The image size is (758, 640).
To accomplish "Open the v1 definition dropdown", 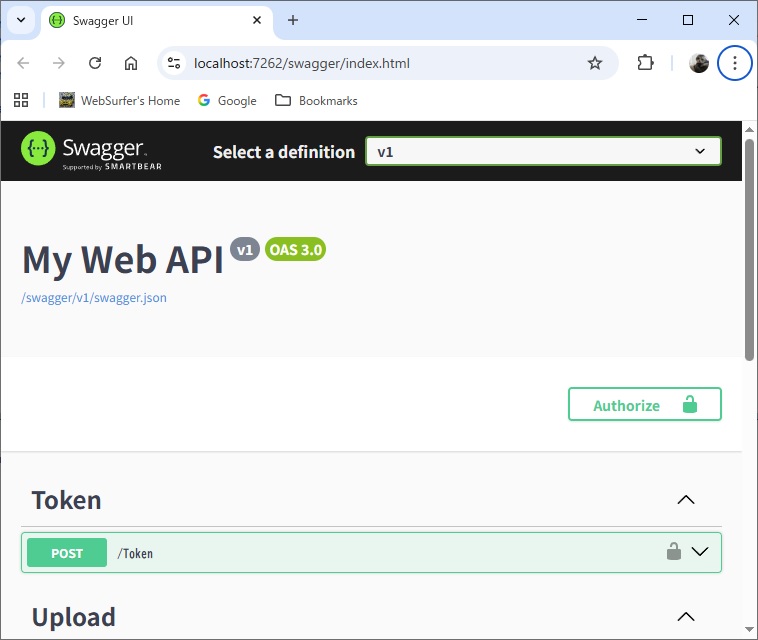I will point(543,151).
